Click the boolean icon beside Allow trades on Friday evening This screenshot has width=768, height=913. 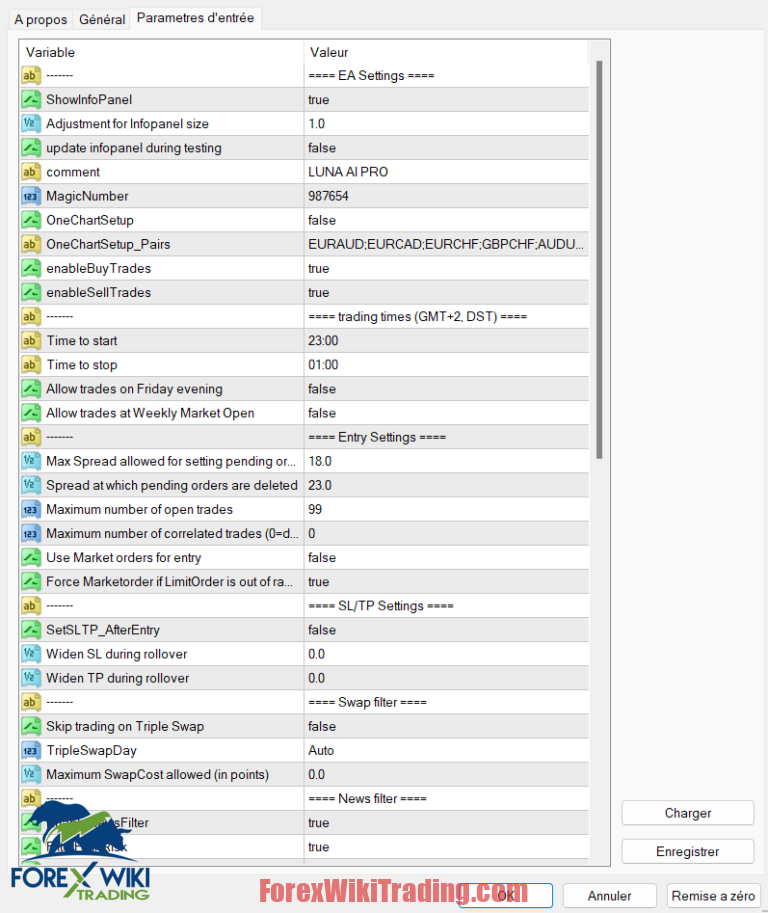click(31, 389)
